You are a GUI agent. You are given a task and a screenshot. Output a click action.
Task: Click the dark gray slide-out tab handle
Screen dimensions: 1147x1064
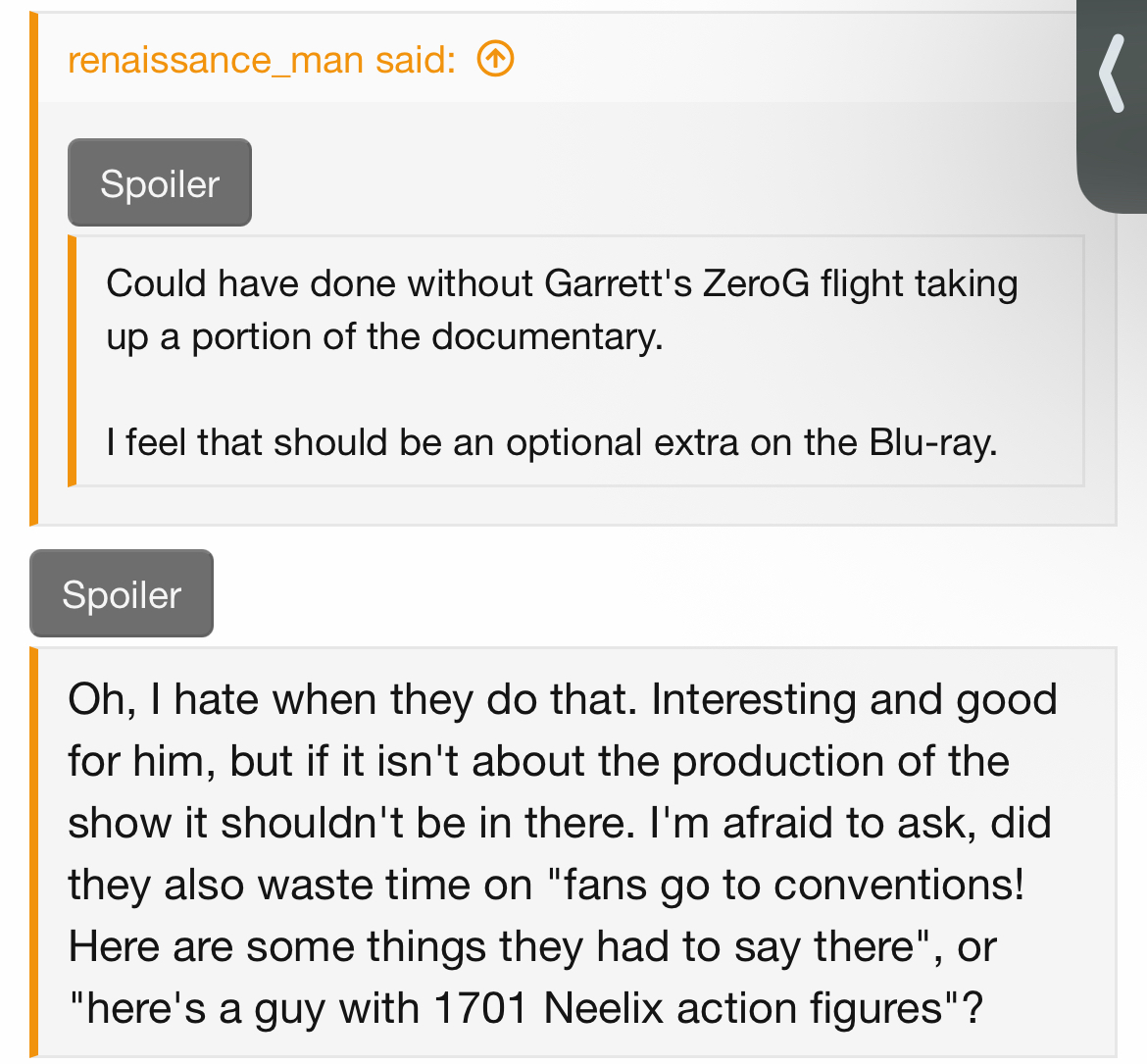click(x=1112, y=106)
